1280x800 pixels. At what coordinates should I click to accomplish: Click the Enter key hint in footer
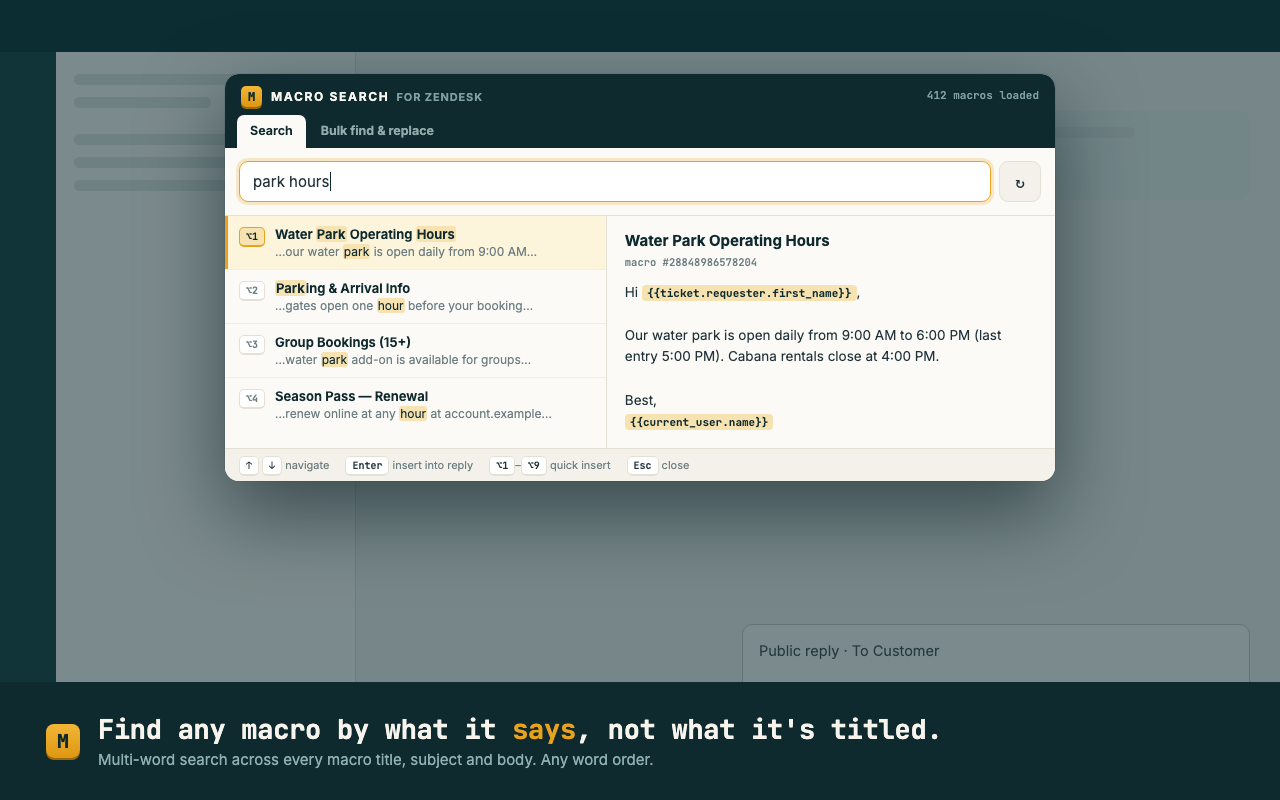tap(367, 466)
